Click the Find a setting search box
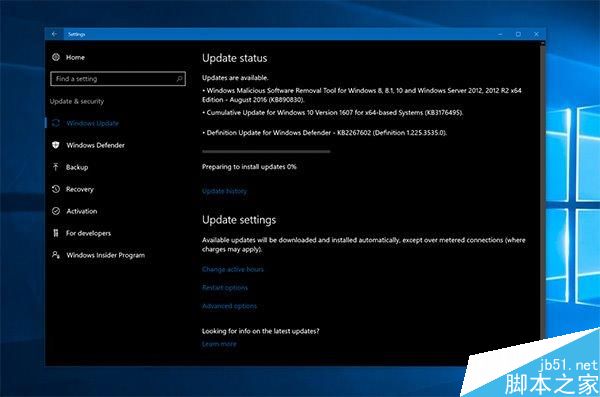This screenshot has width=600, height=397. [118, 79]
